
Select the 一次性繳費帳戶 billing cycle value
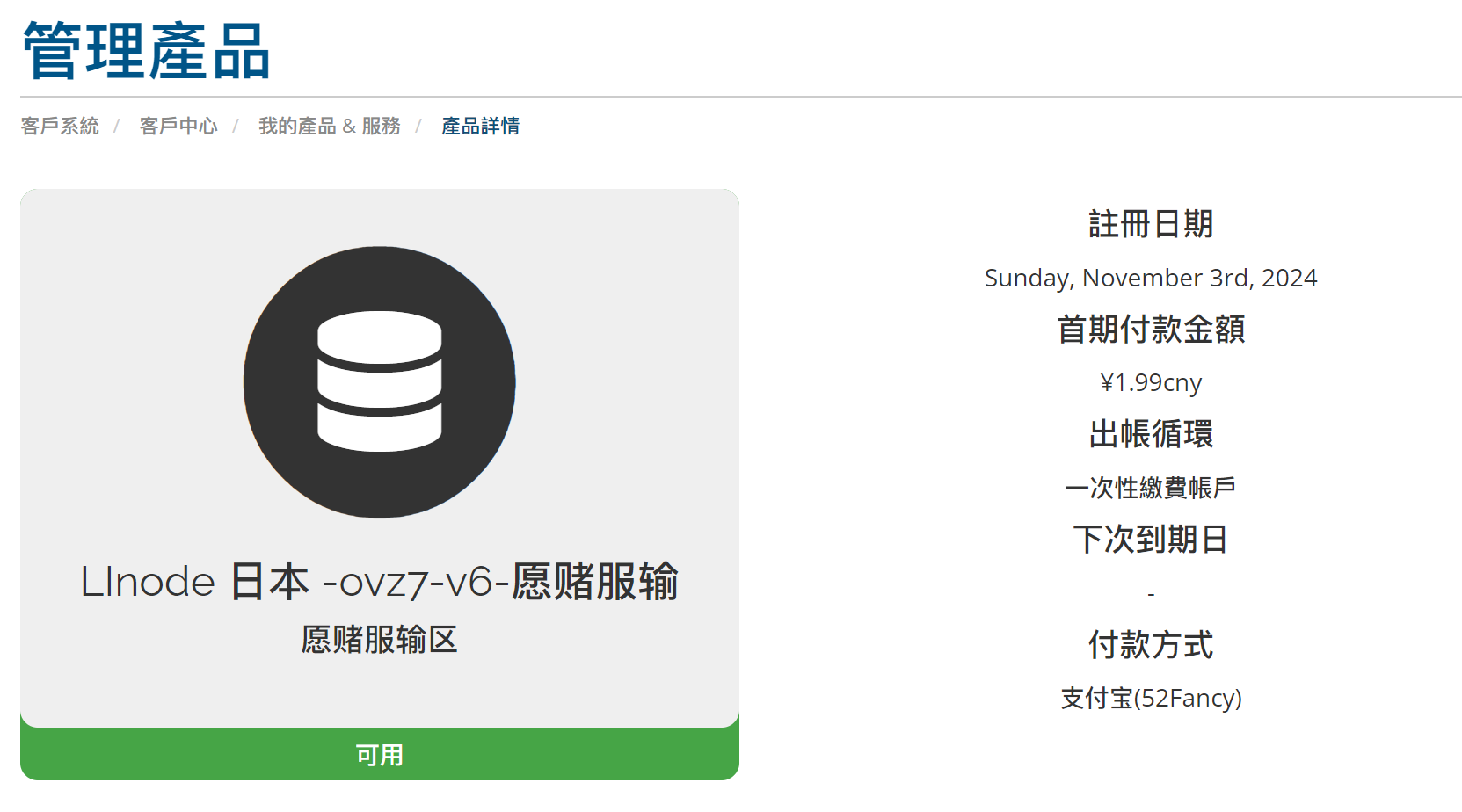click(x=1150, y=487)
